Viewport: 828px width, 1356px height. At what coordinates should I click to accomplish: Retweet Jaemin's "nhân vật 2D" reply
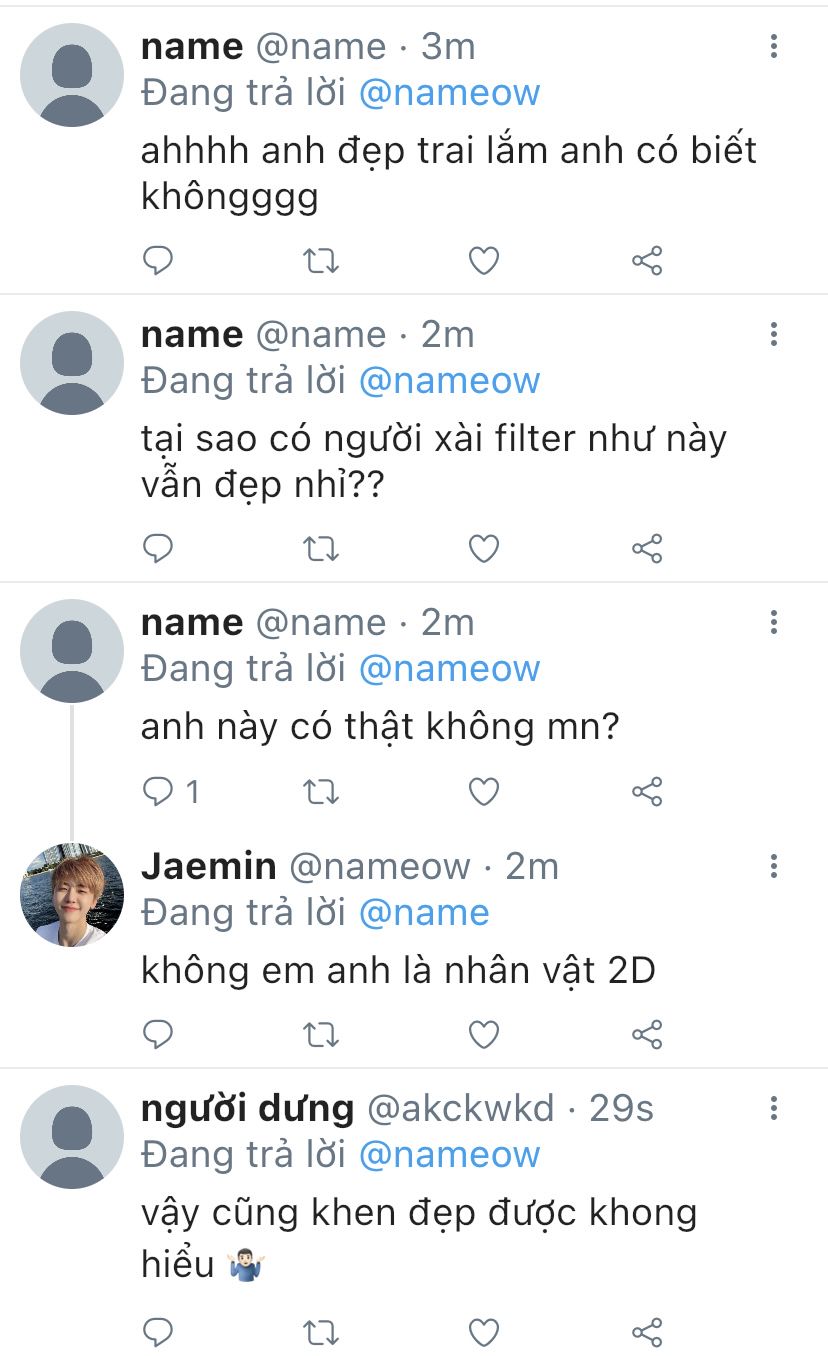(320, 1034)
